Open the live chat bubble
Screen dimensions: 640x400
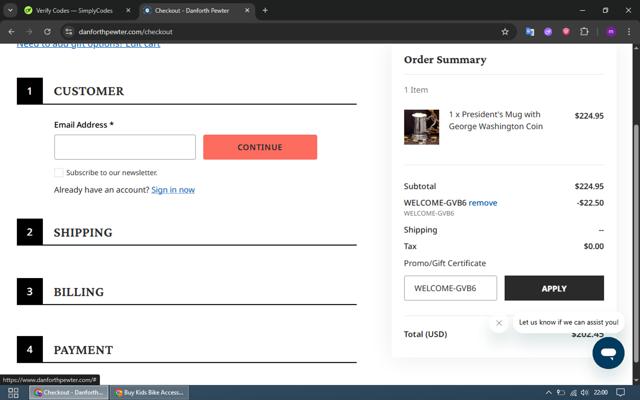click(609, 353)
